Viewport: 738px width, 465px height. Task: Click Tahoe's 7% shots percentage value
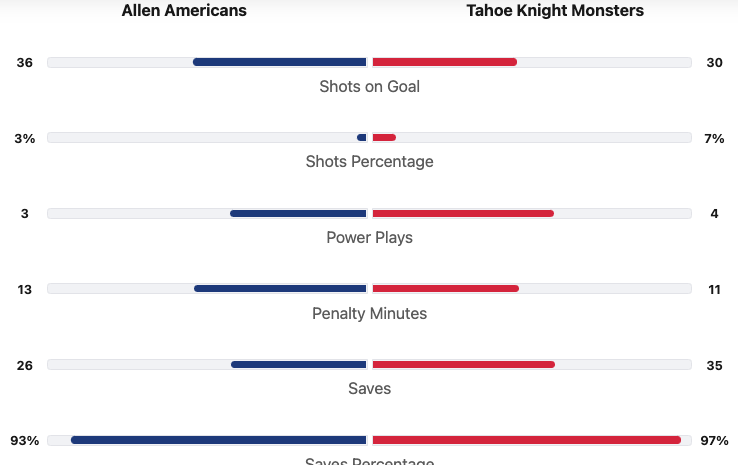click(714, 138)
